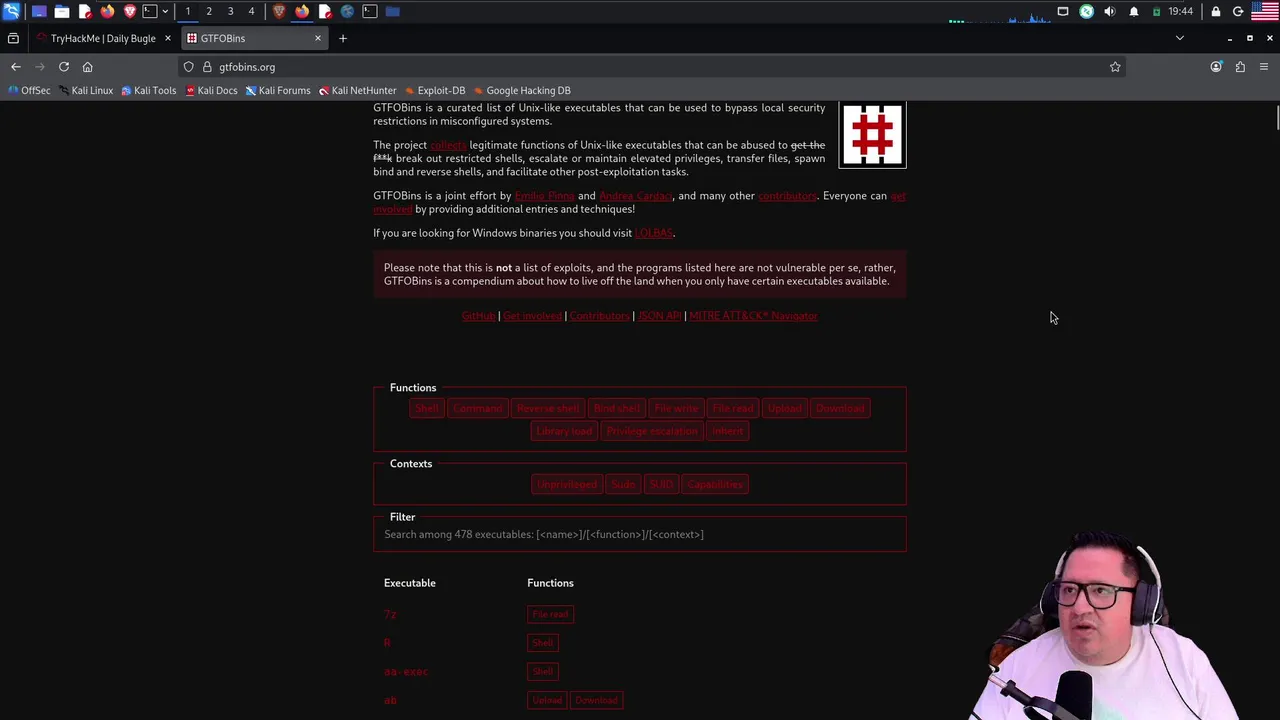Click the battery indicator in tray
1280x720 pixels.
point(1157,11)
